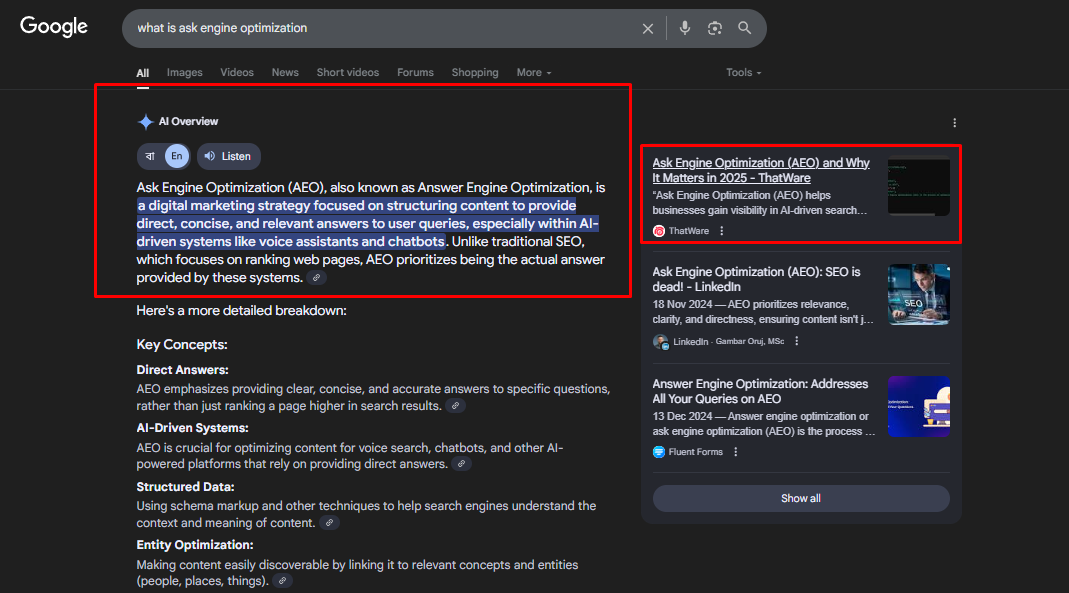
Task: Click the magnifier search icon
Action: coord(744,28)
